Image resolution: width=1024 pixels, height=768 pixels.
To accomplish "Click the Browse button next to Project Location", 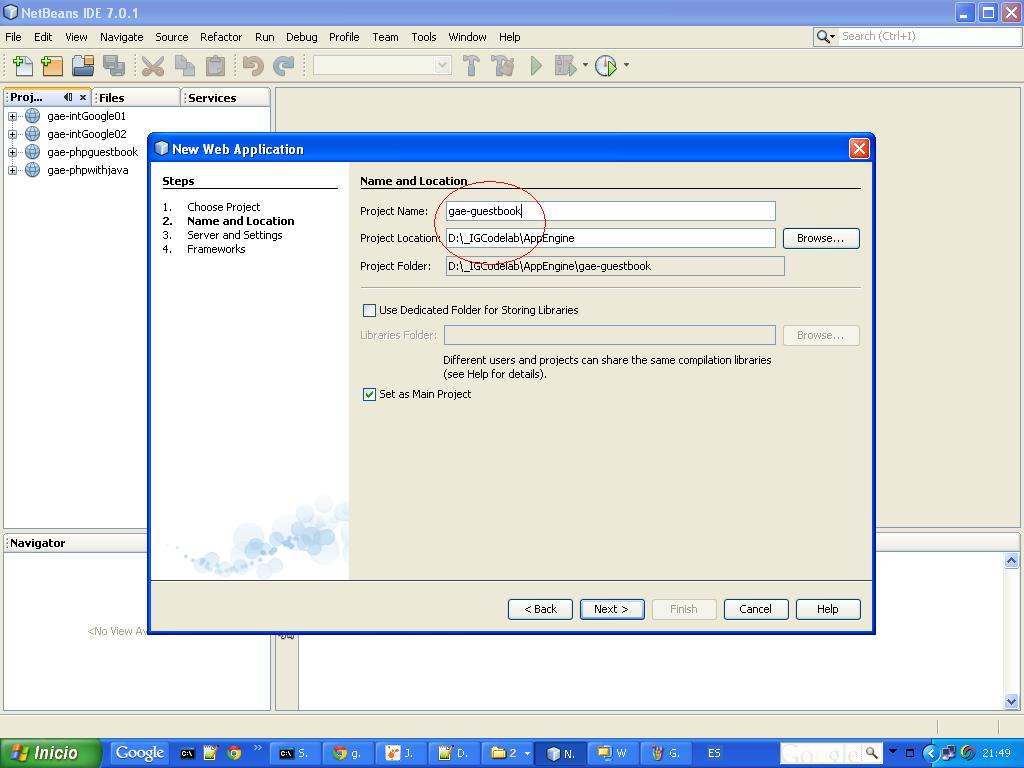I will pyautogui.click(x=820, y=238).
